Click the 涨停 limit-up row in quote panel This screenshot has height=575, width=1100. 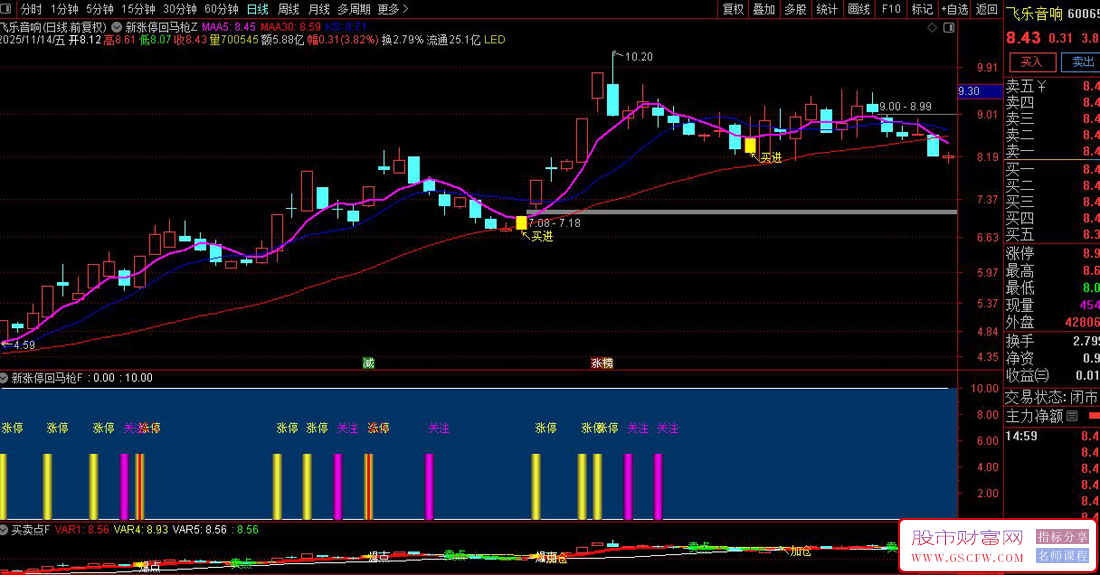(x=1052, y=253)
